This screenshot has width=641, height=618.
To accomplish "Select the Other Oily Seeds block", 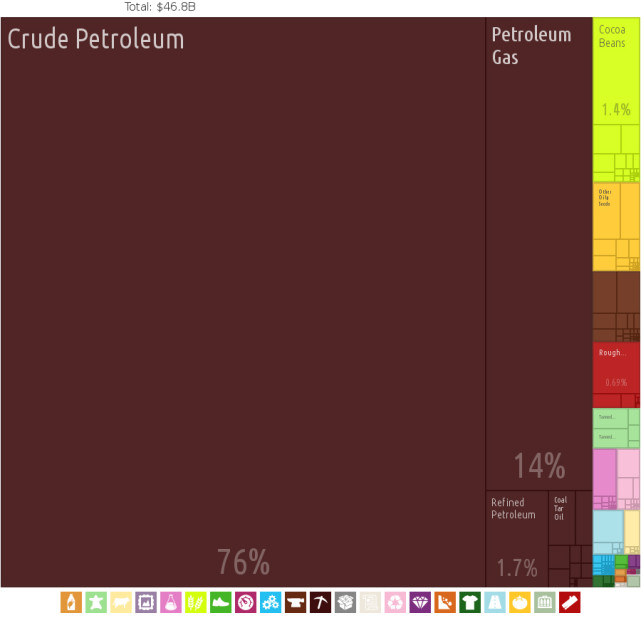I will click(607, 211).
